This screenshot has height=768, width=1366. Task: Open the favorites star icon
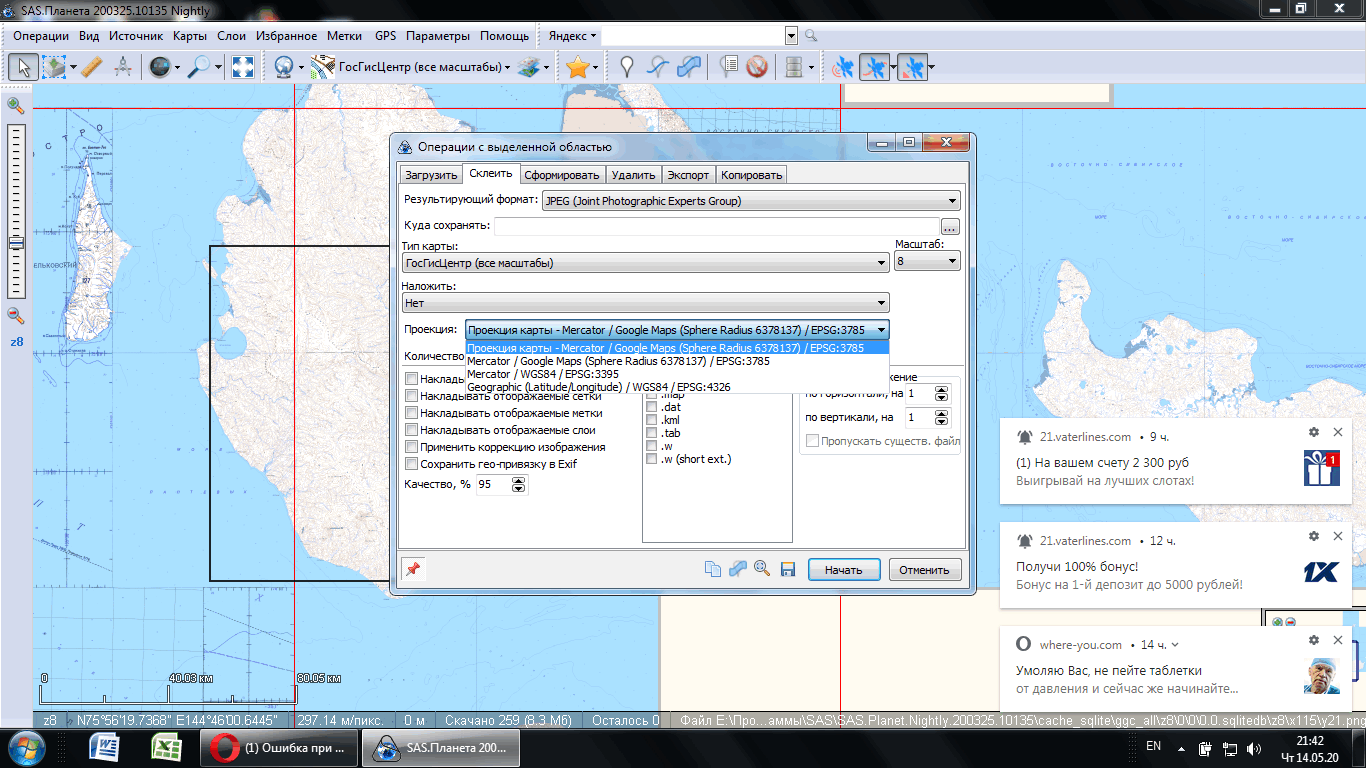click(x=577, y=67)
